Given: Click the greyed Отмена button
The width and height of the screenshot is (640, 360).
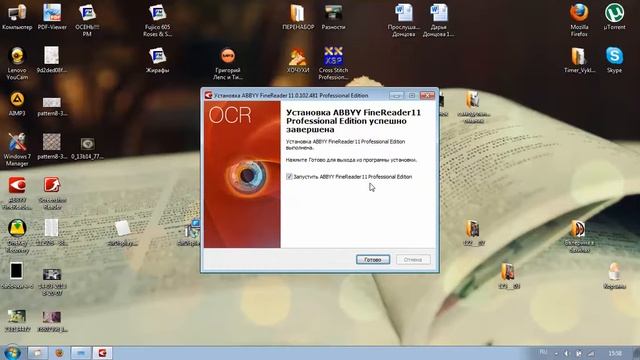Looking at the screenshot, I should [x=413, y=260].
